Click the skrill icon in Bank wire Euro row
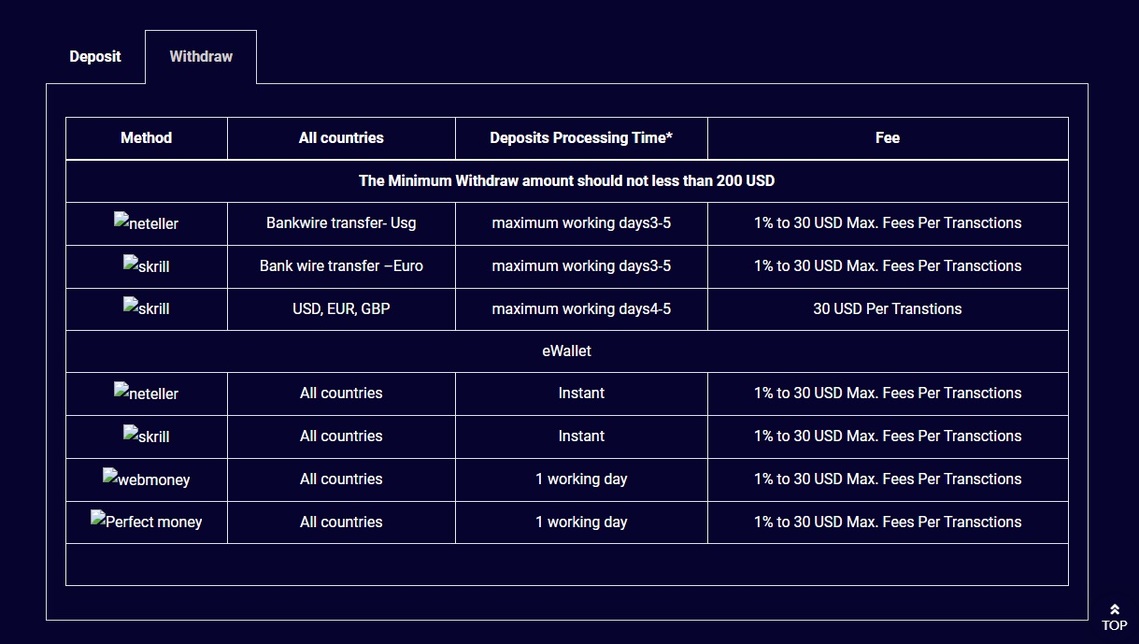 [x=146, y=265]
